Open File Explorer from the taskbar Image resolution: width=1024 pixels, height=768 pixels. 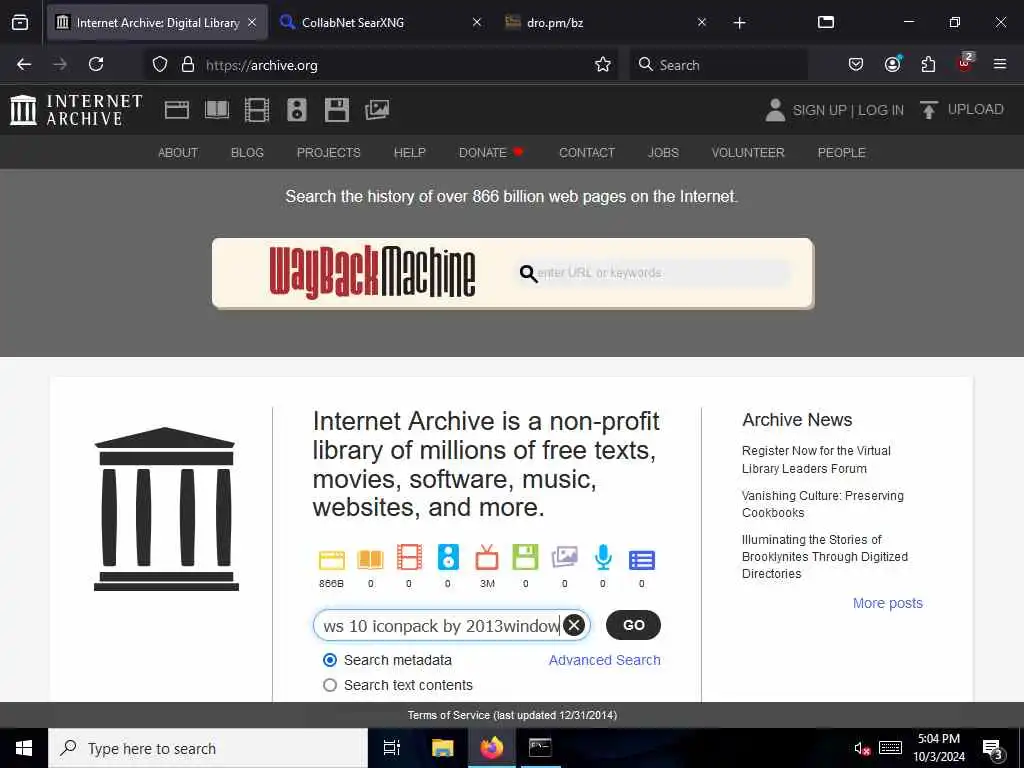tap(442, 748)
